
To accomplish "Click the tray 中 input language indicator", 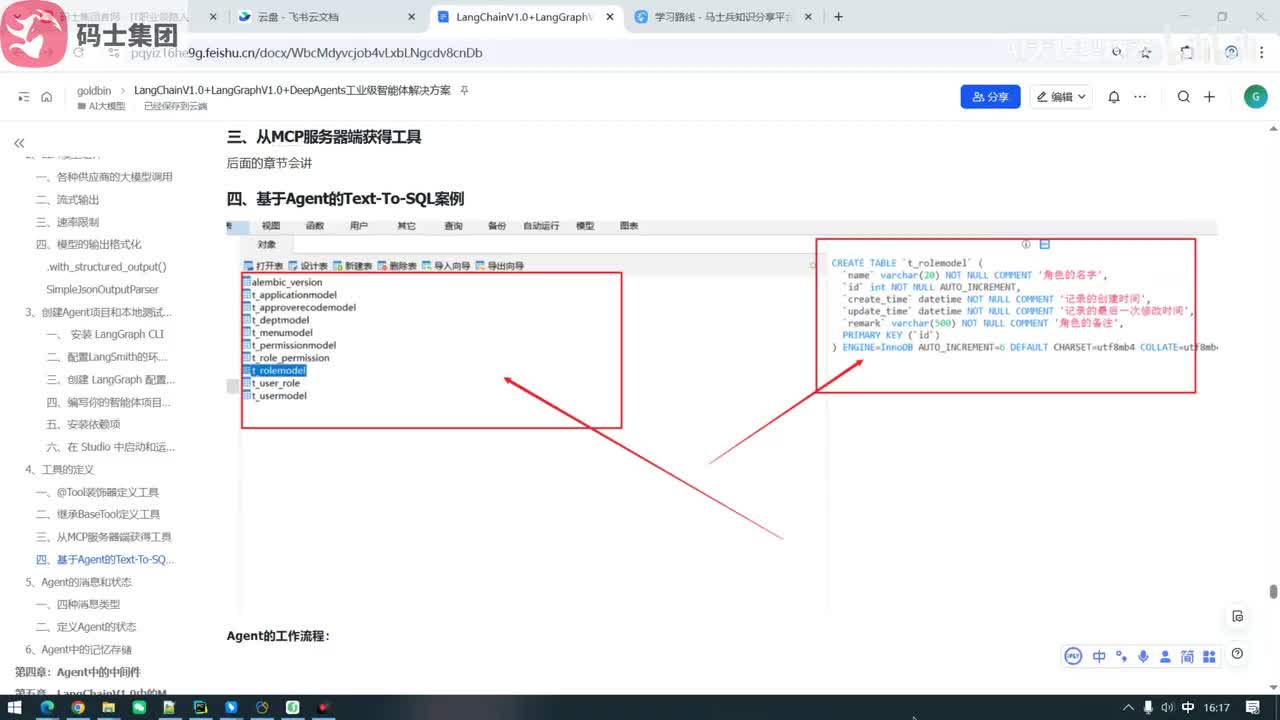I will [x=1187, y=707].
